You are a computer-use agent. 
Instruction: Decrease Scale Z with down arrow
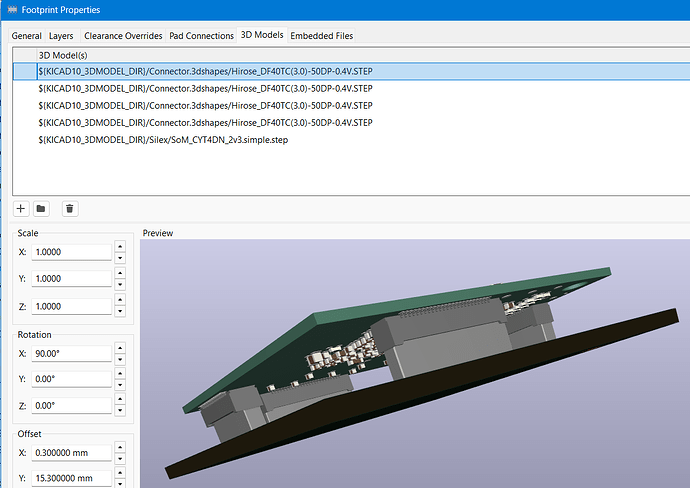point(120,312)
